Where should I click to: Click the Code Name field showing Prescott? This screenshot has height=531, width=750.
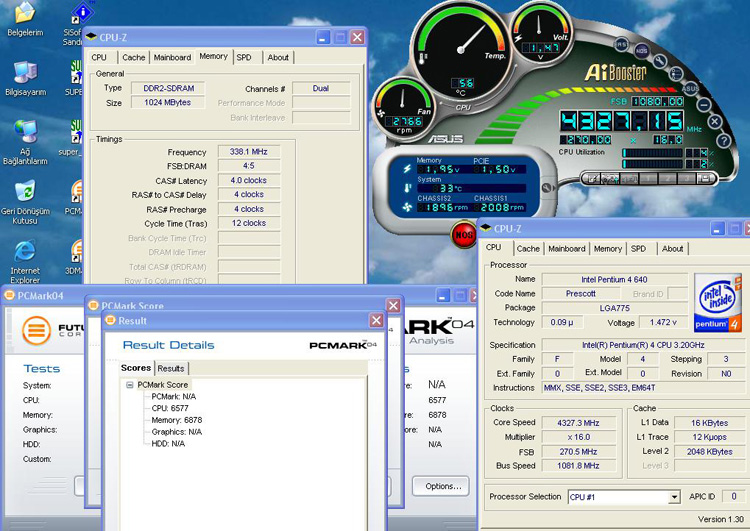[x=581, y=294]
